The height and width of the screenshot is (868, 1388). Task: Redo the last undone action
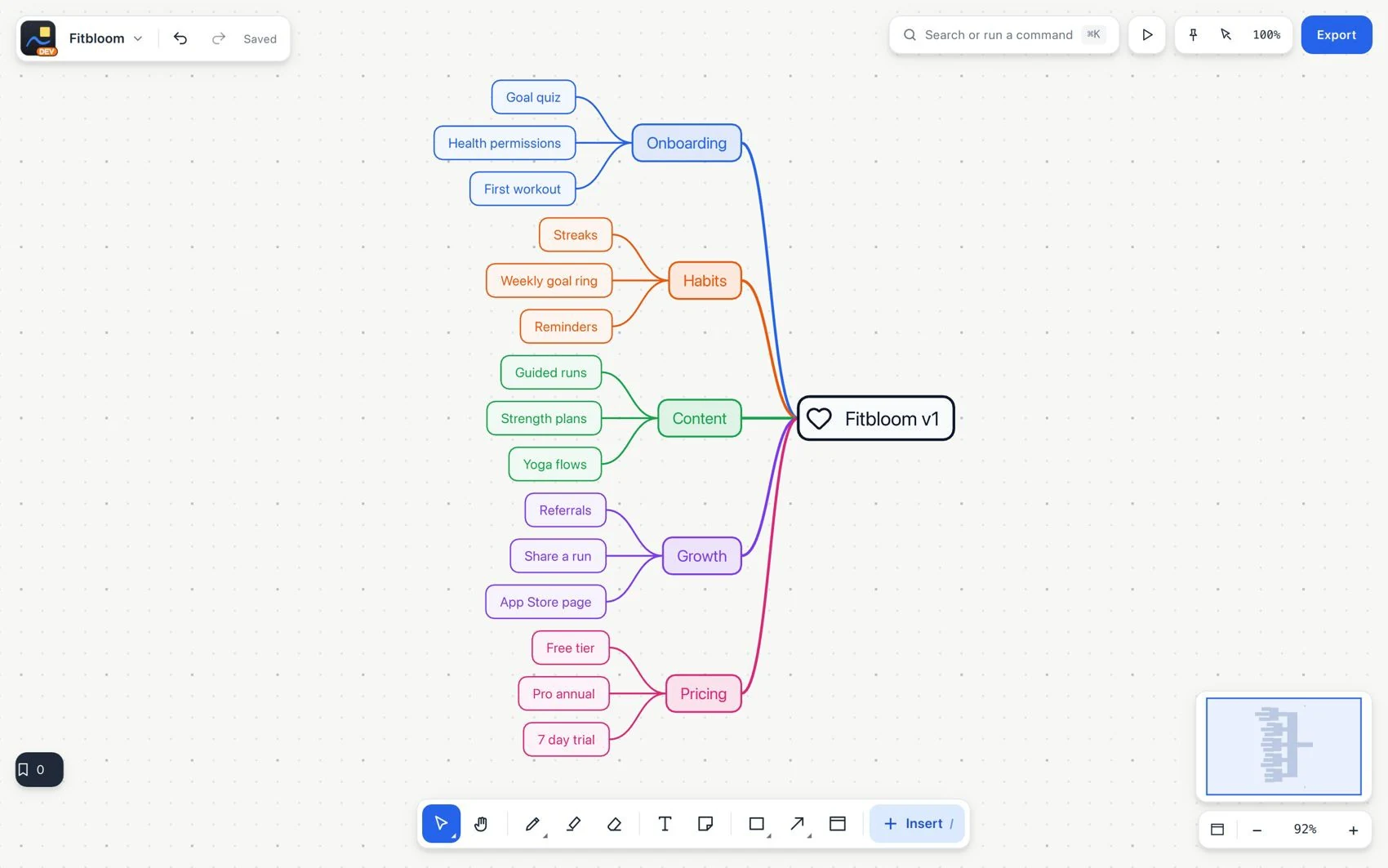218,38
